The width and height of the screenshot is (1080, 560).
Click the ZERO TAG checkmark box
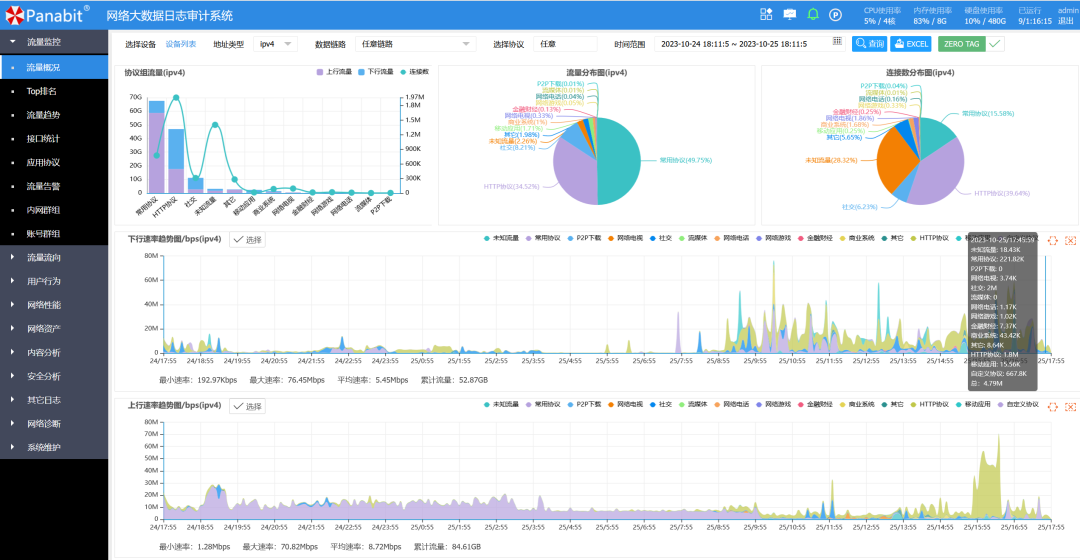(x=995, y=43)
